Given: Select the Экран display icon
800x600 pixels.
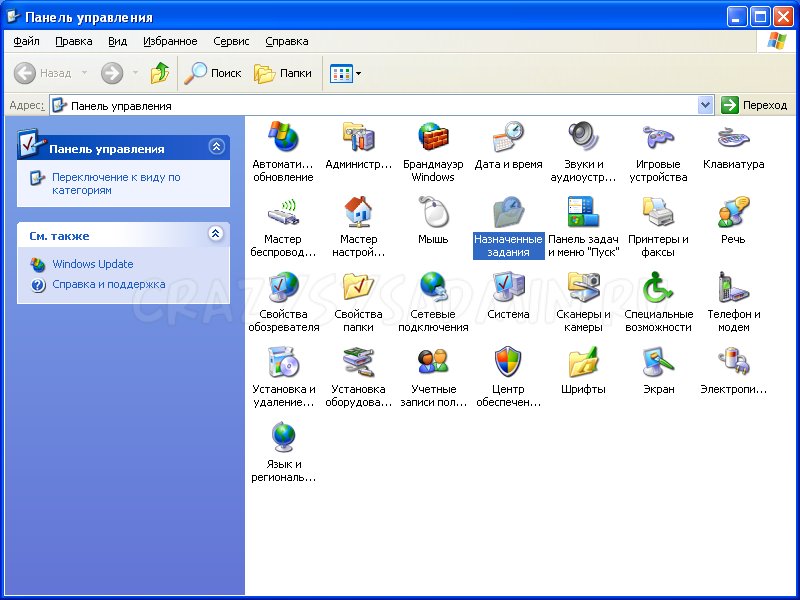Looking at the screenshot, I should [658, 362].
